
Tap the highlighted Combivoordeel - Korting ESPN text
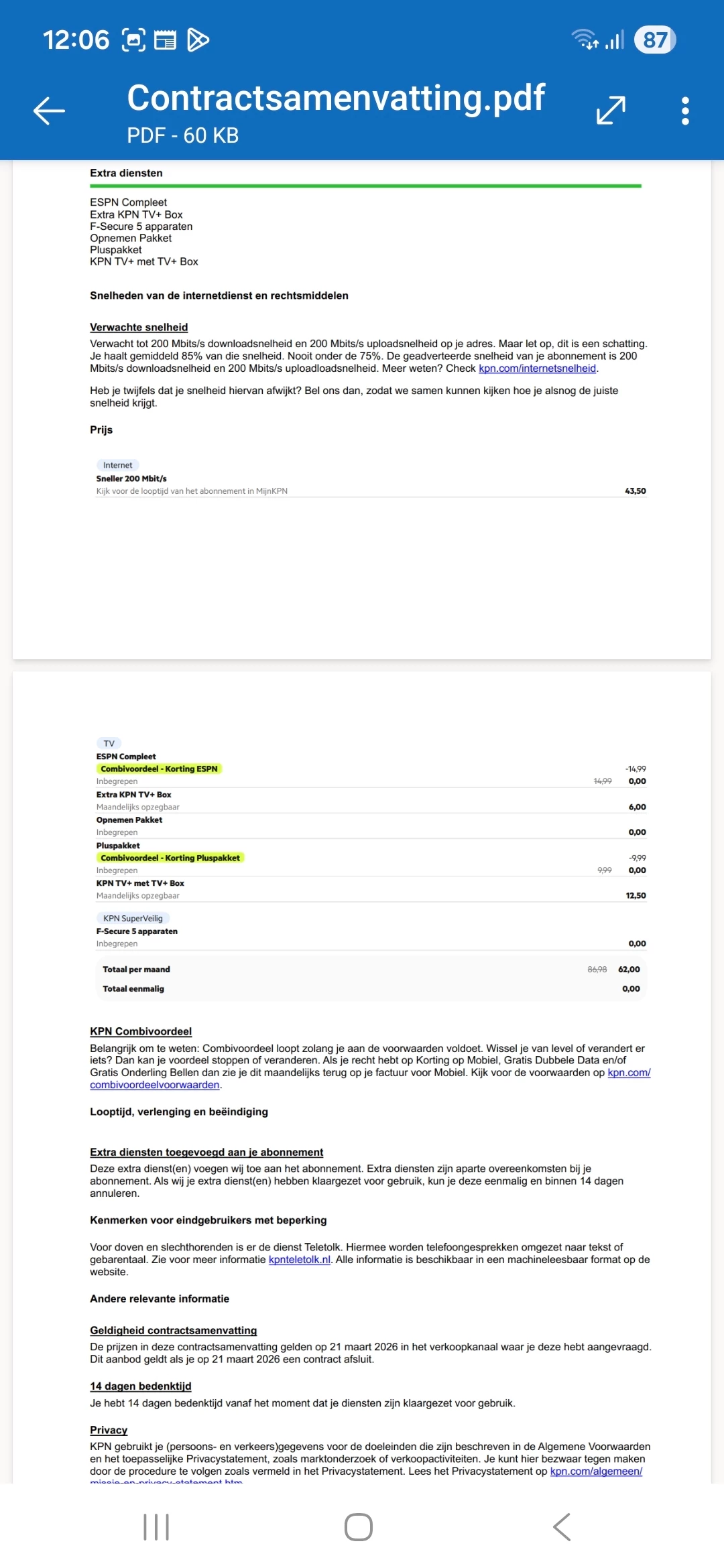[x=159, y=769]
